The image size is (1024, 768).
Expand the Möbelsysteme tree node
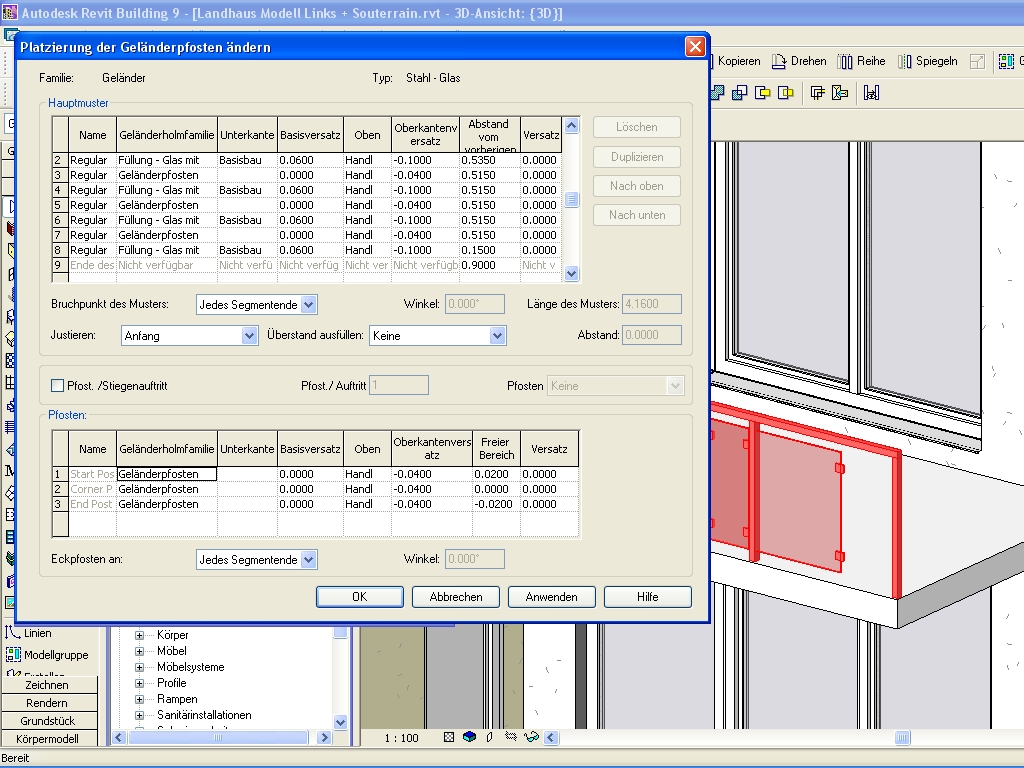[139, 667]
